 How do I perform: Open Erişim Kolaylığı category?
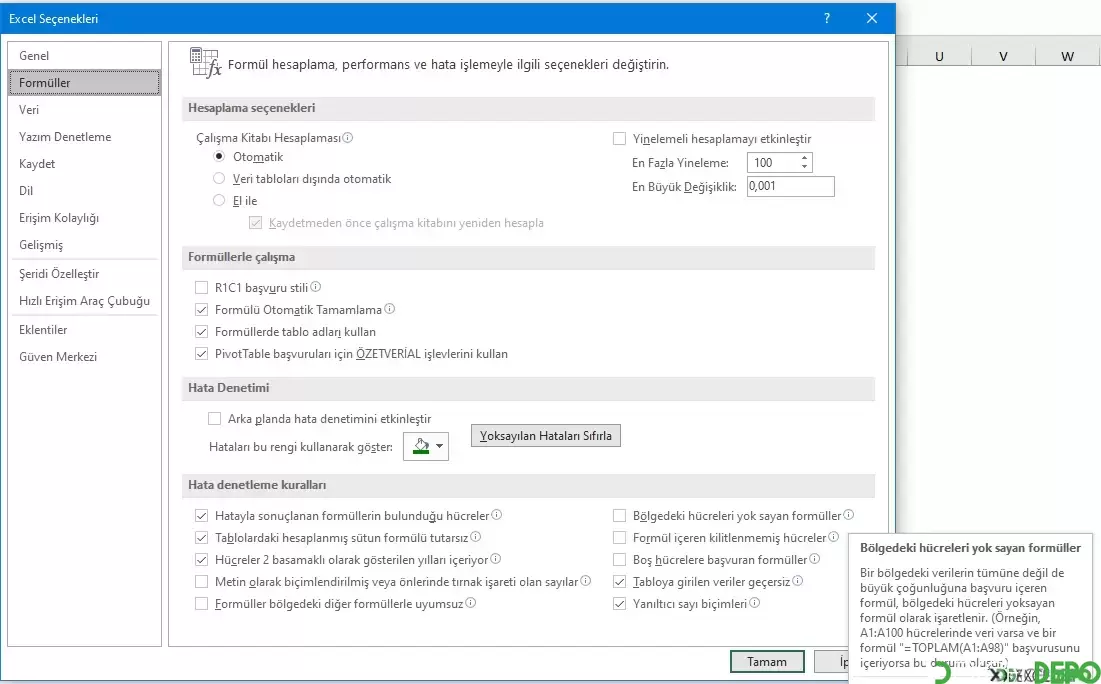tap(84, 218)
